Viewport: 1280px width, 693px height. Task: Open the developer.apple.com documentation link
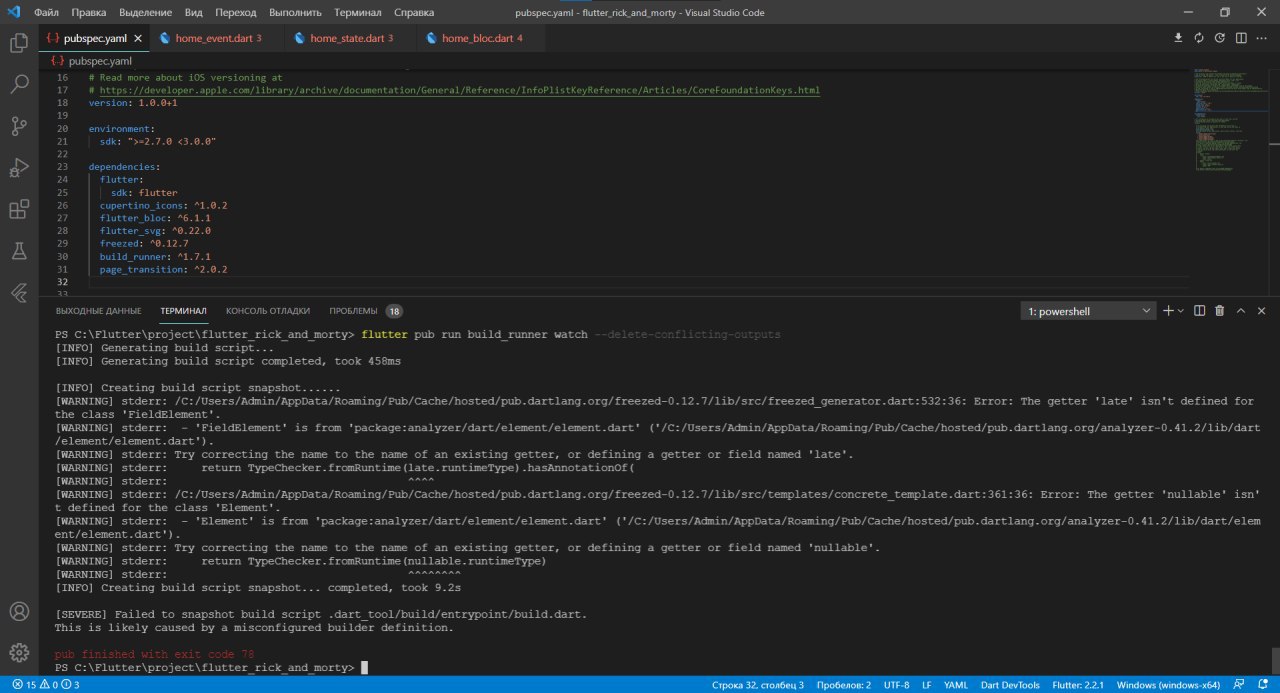coord(460,90)
